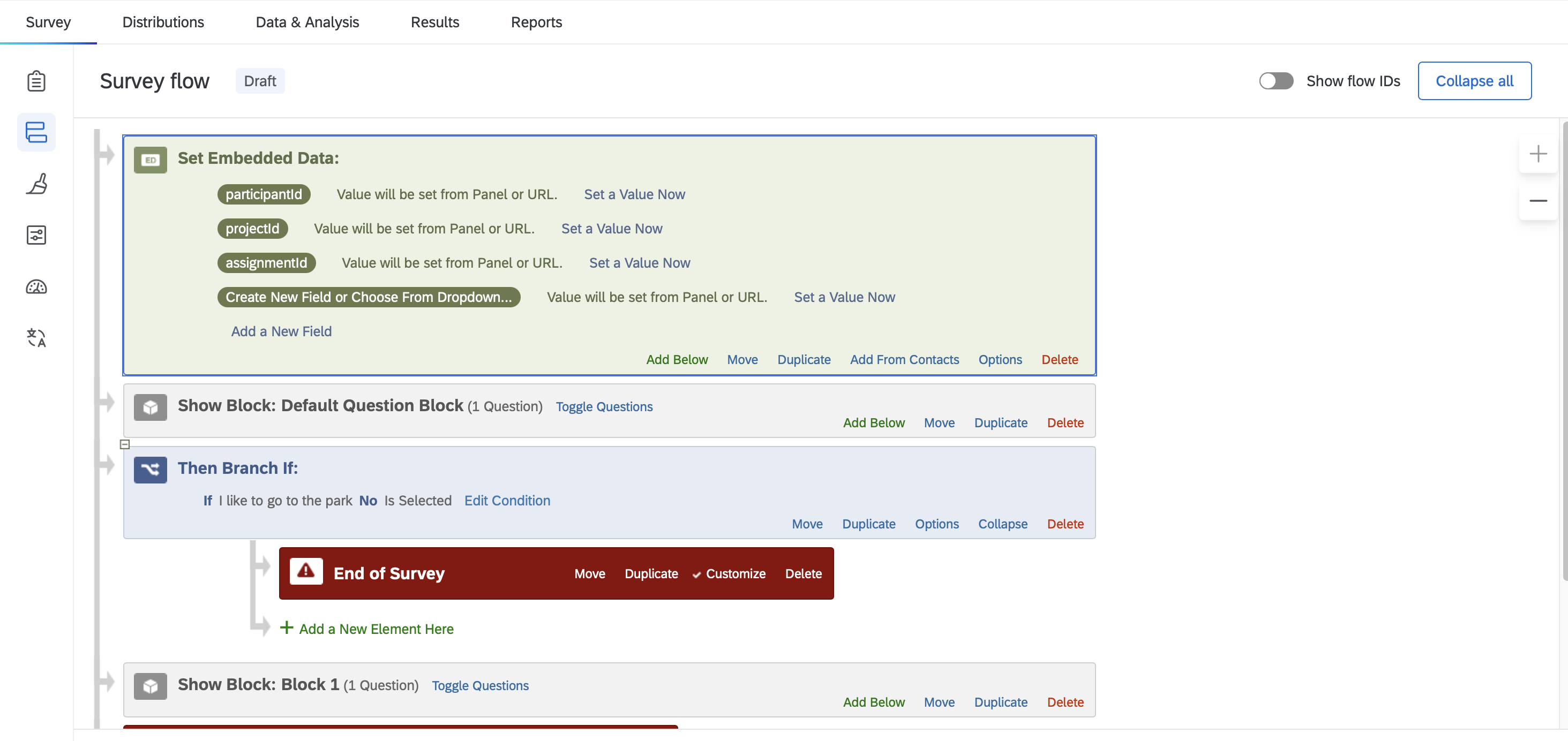This screenshot has width=1568, height=741.
Task: Zoom out with the minus icon
Action: coord(1538,201)
